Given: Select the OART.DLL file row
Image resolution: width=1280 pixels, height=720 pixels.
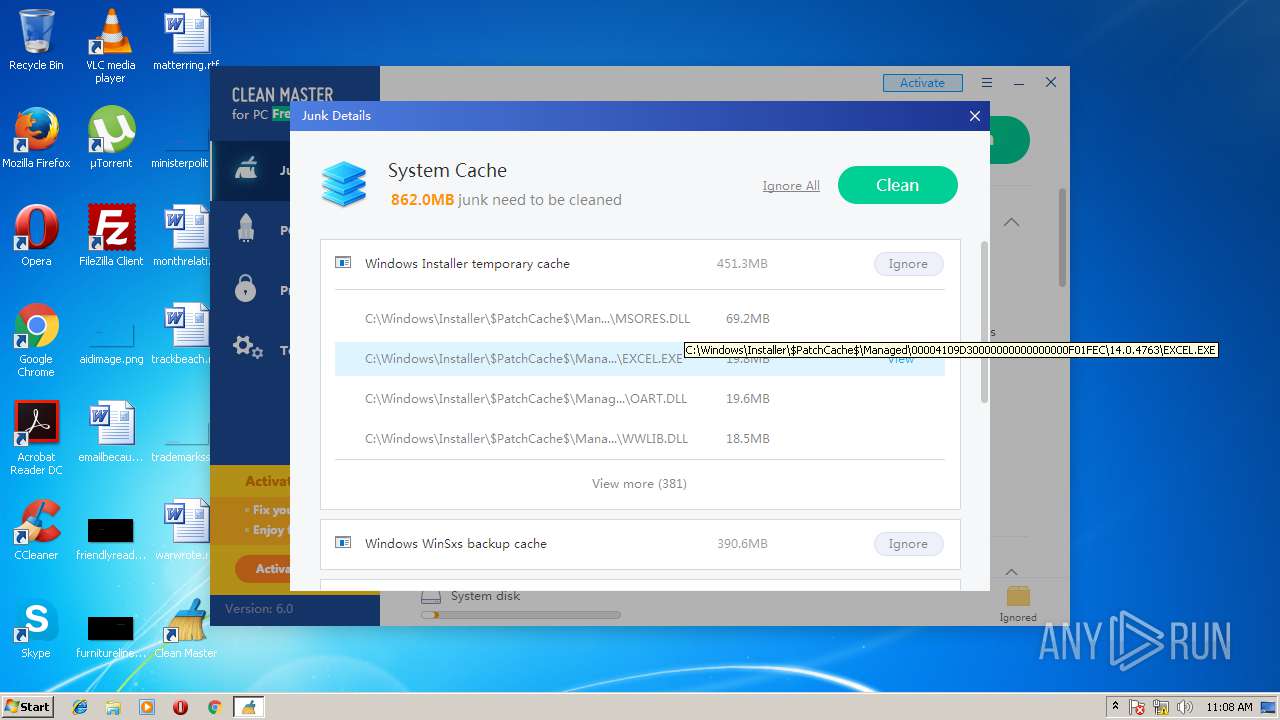Looking at the screenshot, I should [x=640, y=399].
